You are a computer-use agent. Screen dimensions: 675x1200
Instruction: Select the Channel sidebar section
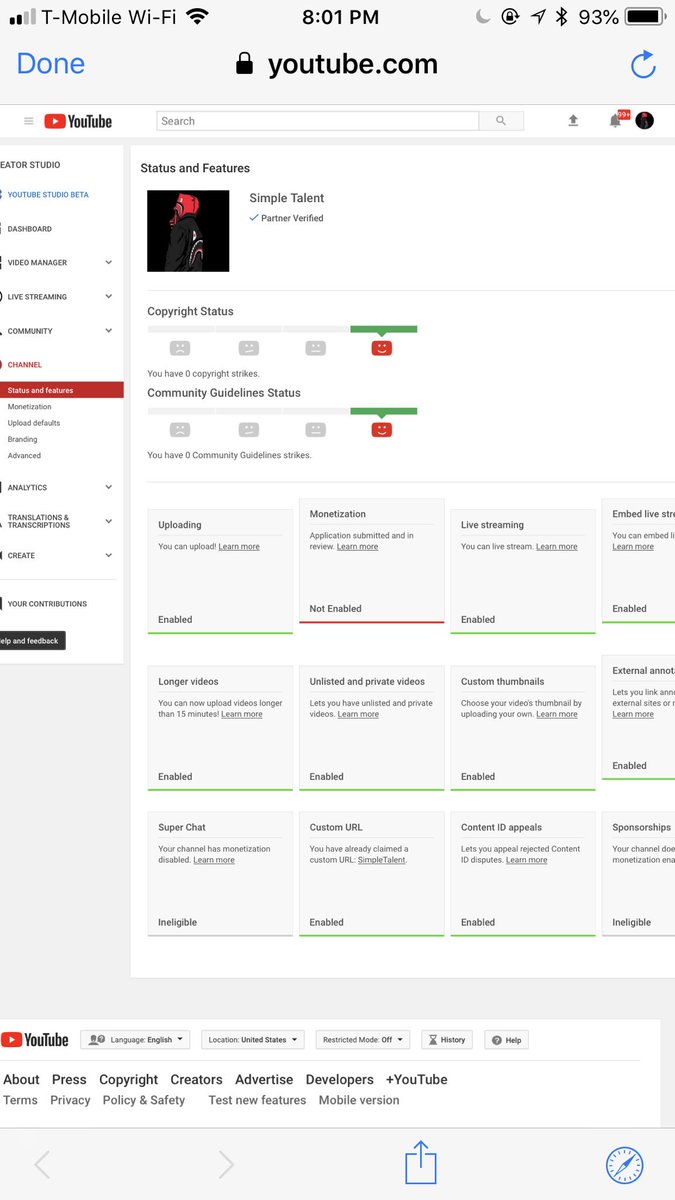click(25, 365)
